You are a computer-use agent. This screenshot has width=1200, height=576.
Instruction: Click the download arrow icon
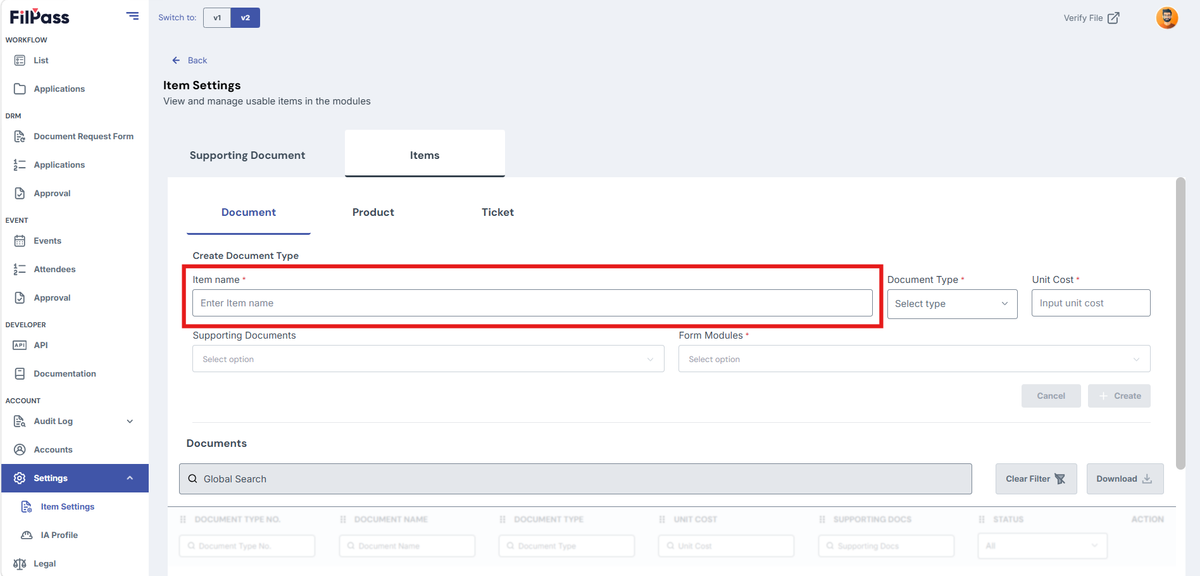1147,479
